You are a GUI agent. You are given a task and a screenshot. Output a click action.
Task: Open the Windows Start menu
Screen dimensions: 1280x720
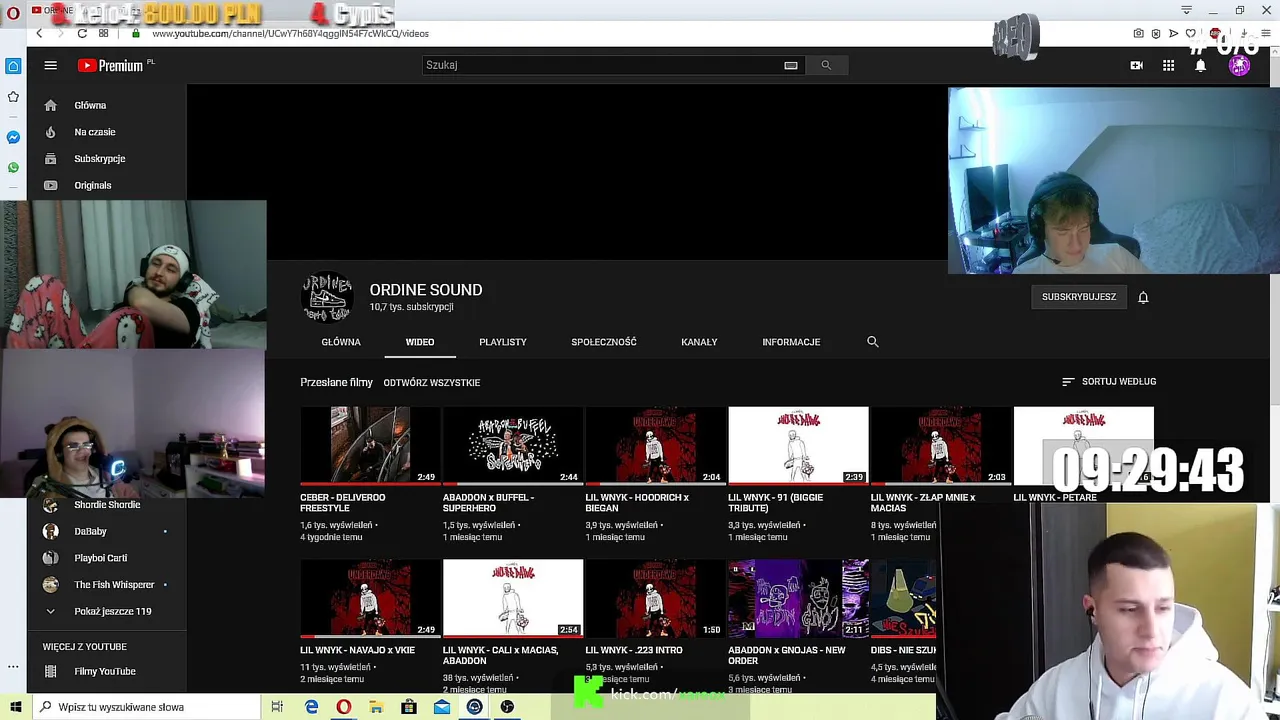coord(15,707)
